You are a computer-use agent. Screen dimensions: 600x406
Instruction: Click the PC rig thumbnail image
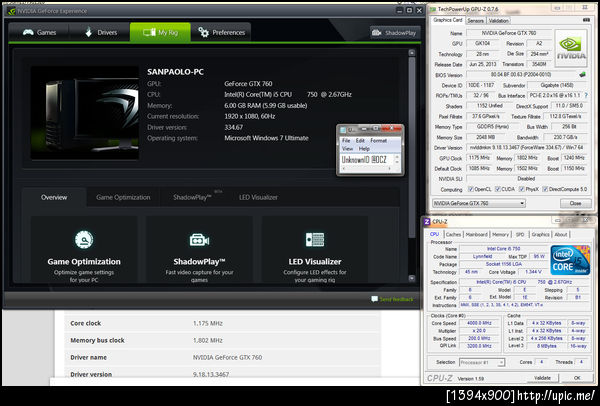pos(85,113)
